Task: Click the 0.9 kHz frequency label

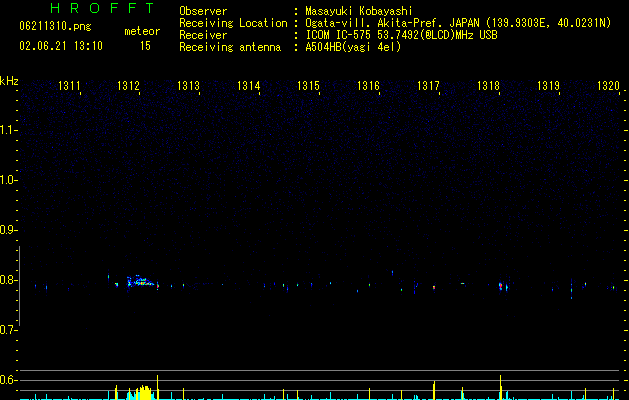Action: (x=8, y=230)
